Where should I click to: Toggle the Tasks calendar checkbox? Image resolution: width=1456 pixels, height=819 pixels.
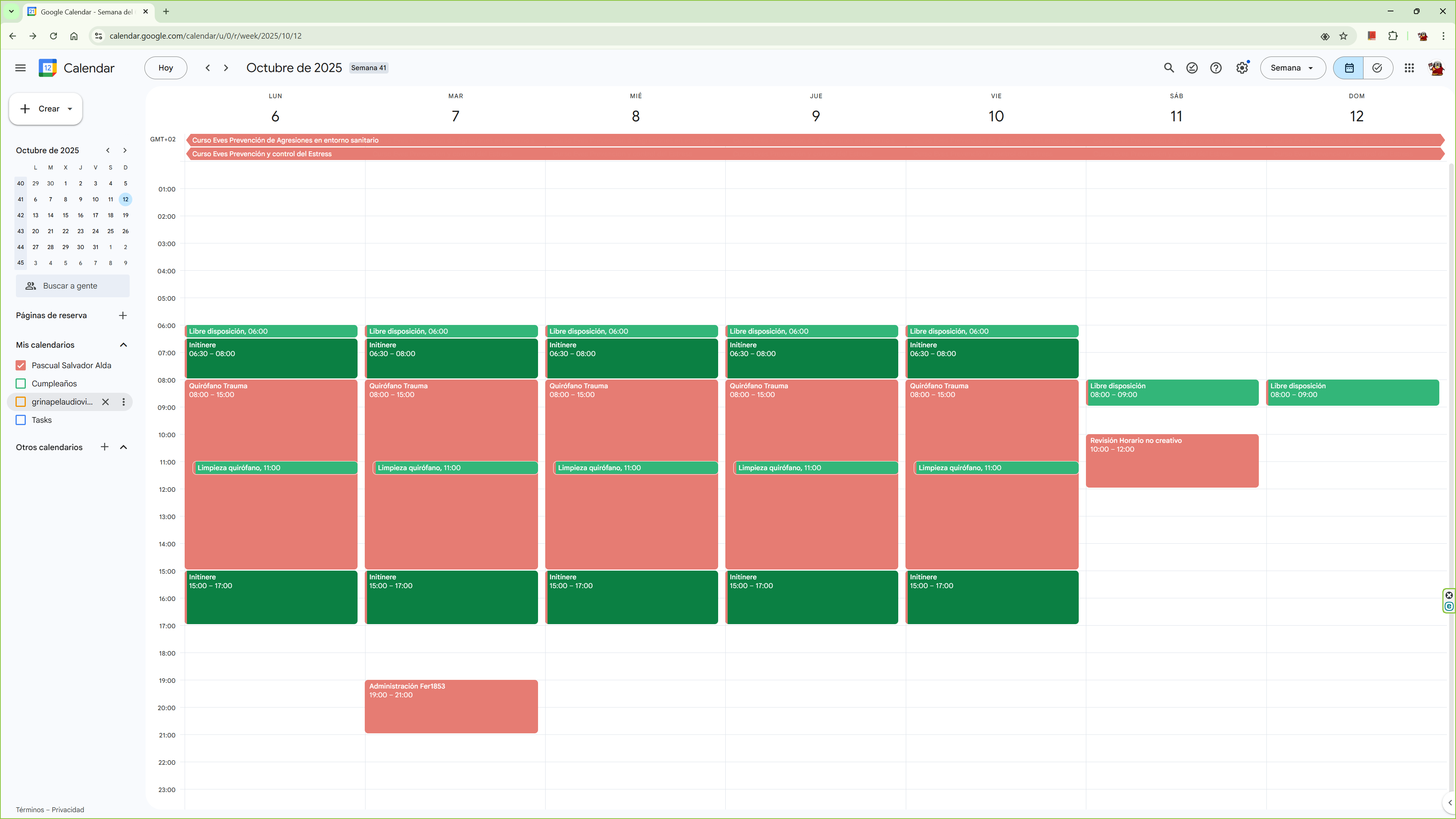coord(21,420)
